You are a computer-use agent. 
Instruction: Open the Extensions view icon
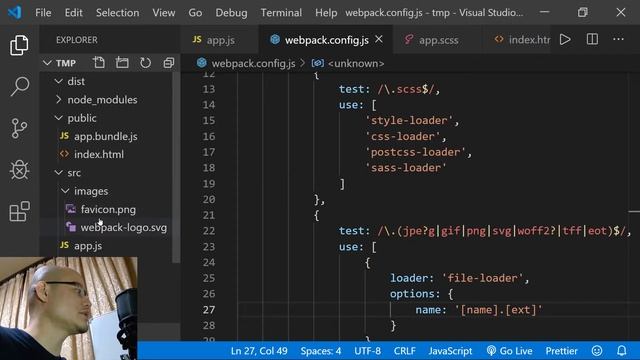(x=19, y=211)
